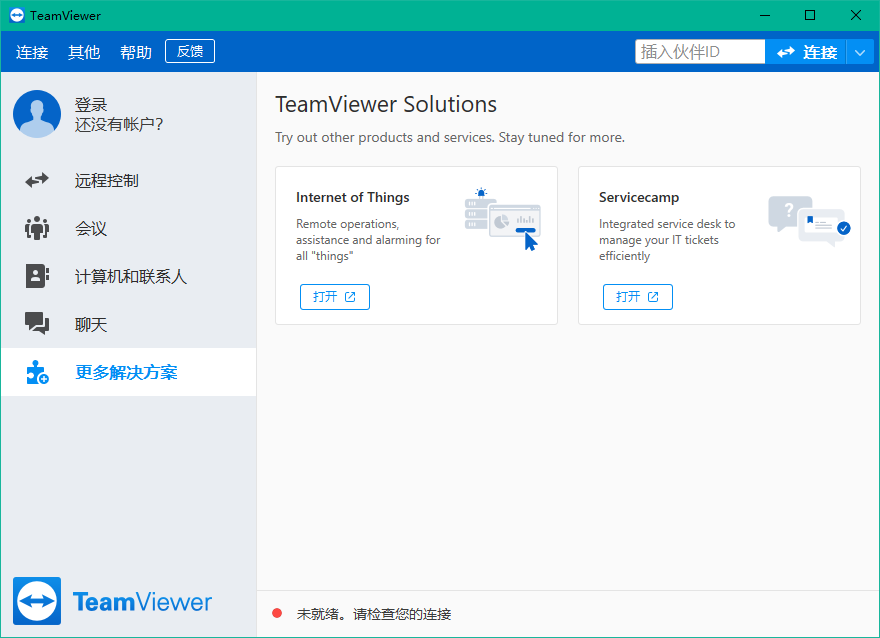Click the 反馈 button in the toolbar
Screen dimensions: 880x638
pos(189,50)
